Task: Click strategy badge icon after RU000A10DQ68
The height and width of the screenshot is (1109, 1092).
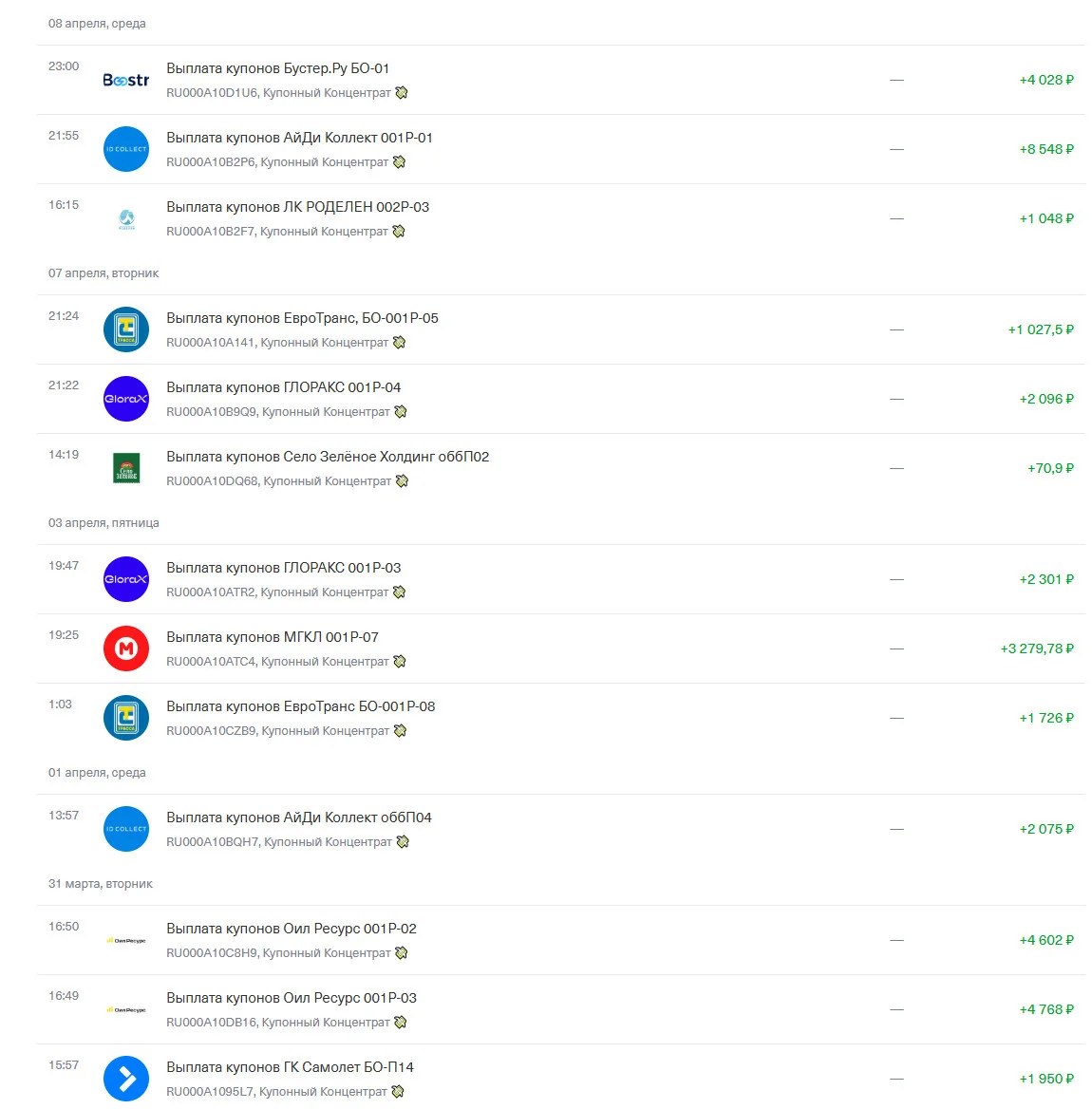Action: coord(403,481)
